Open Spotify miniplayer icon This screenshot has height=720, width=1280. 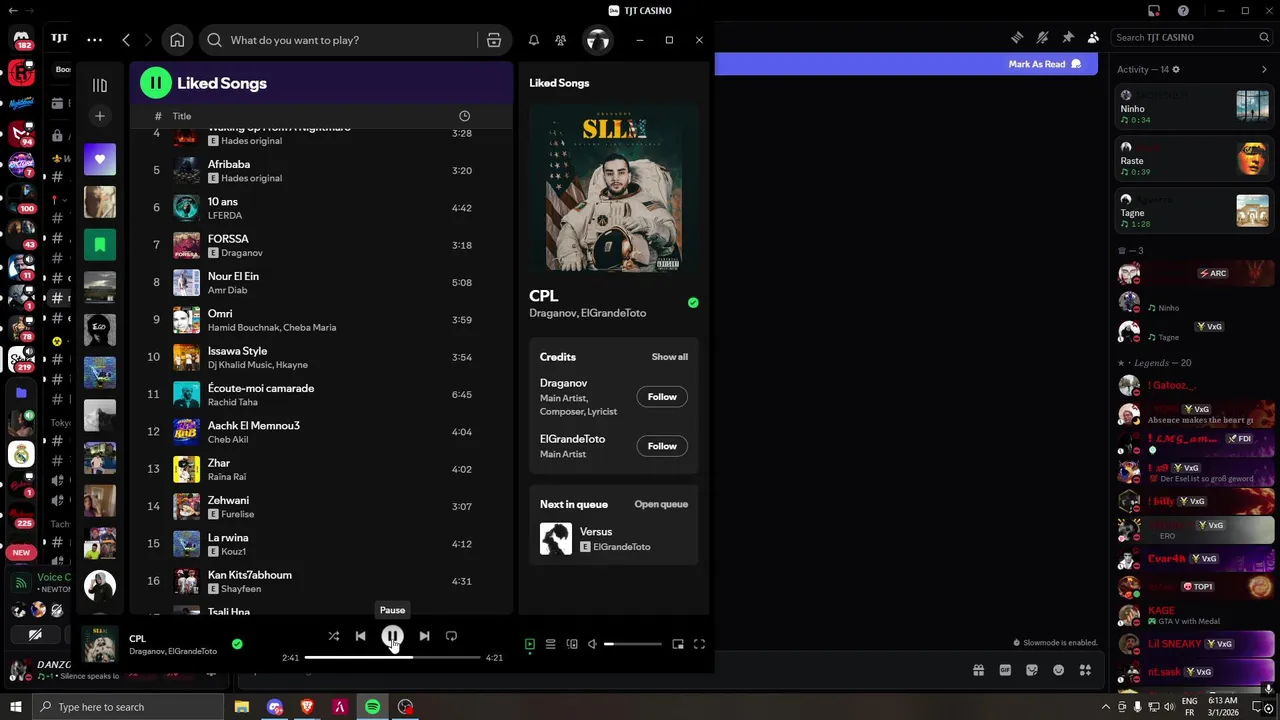pyautogui.click(x=678, y=645)
